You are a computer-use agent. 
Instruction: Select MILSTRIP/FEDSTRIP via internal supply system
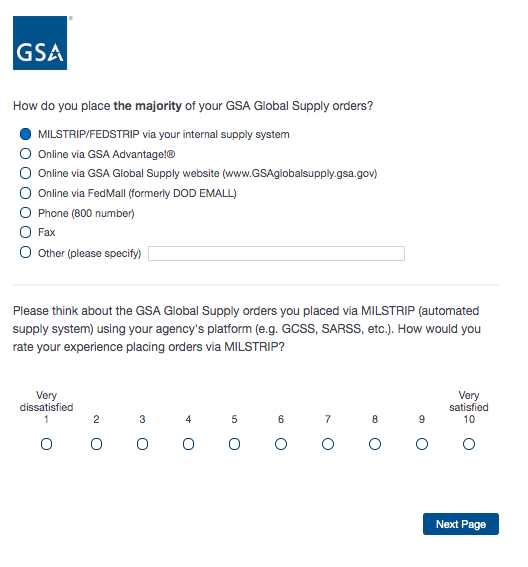pyautogui.click(x=25, y=134)
